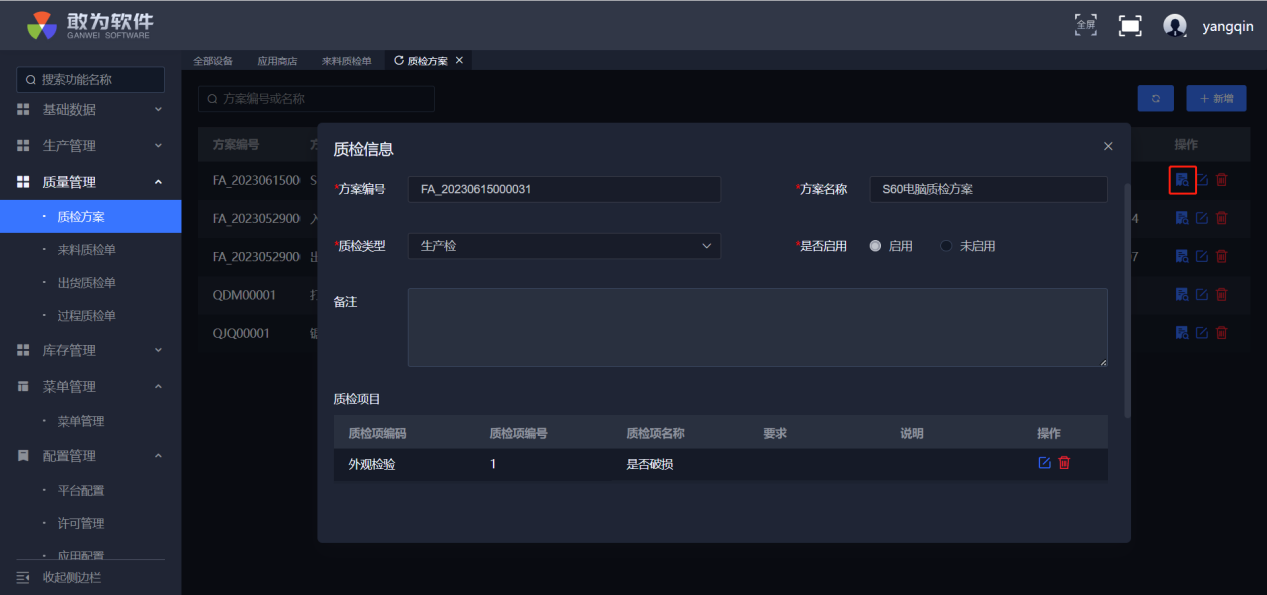Click QJQ00001 cell in table

tap(241, 333)
